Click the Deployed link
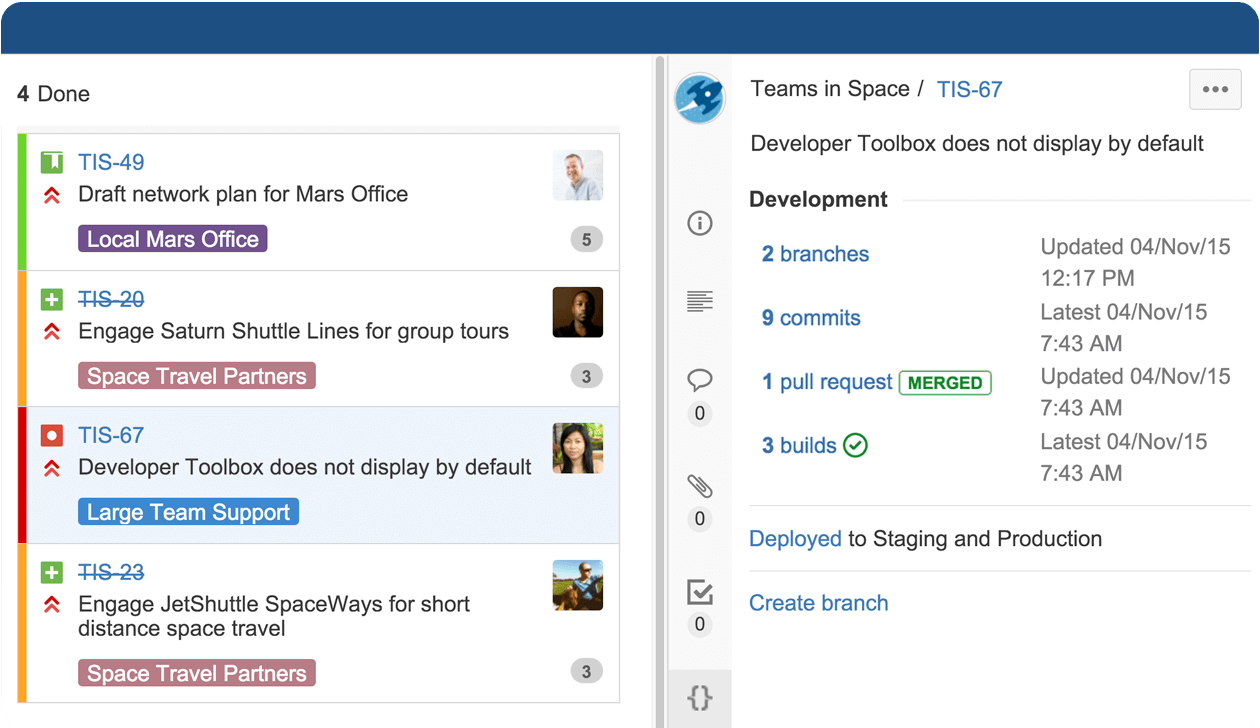 pos(795,539)
